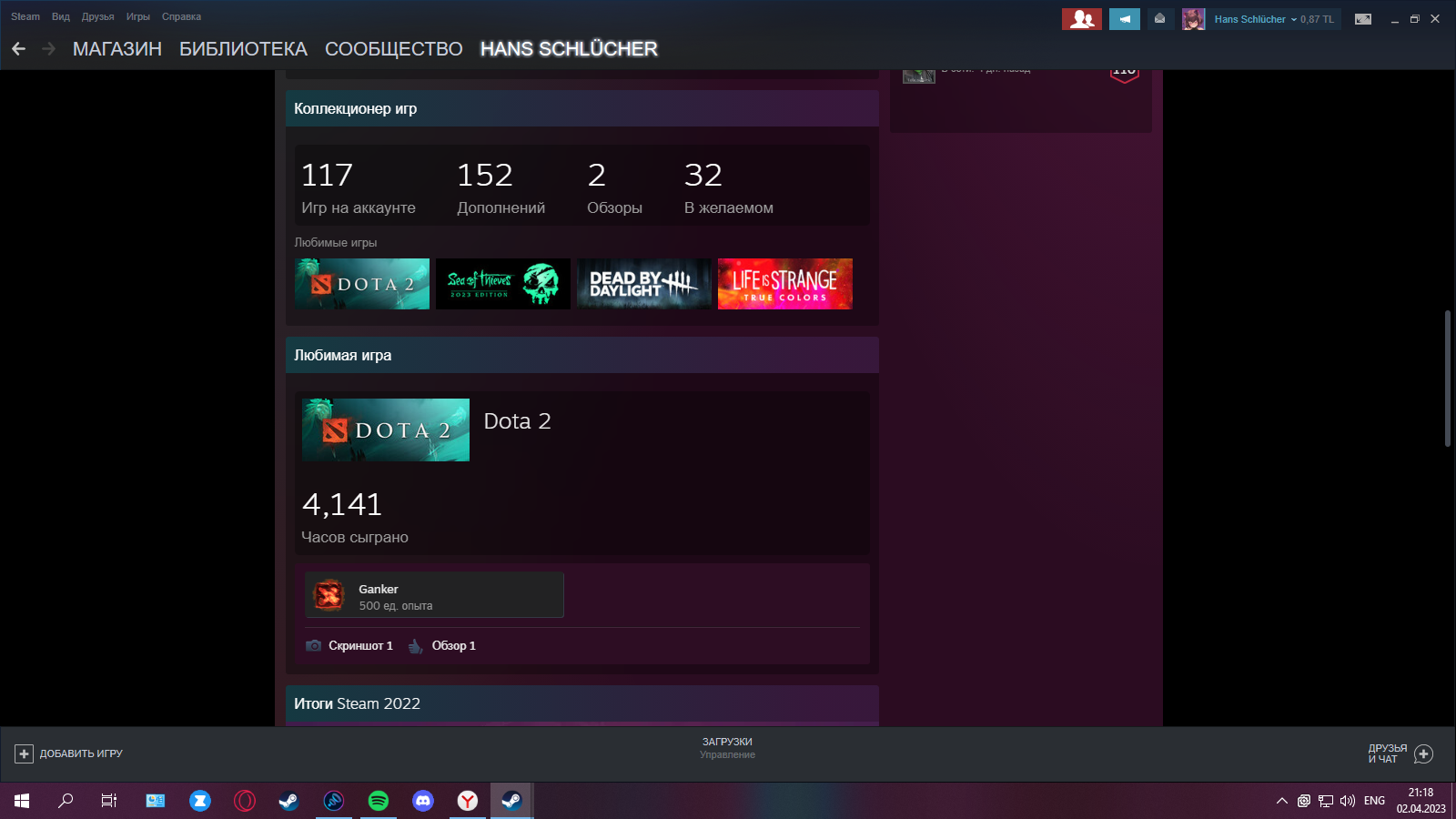Viewport: 1456px width, 819px height.
Task: Open the 32 В желаемом wishlist link
Action: point(729,187)
